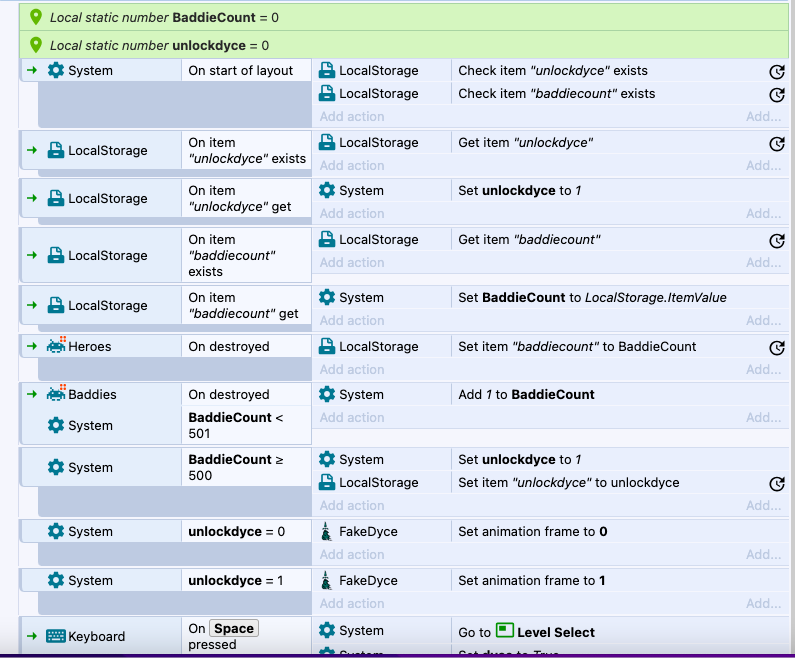Click FakeDyce icon for Set animation frame to 1

click(x=327, y=580)
